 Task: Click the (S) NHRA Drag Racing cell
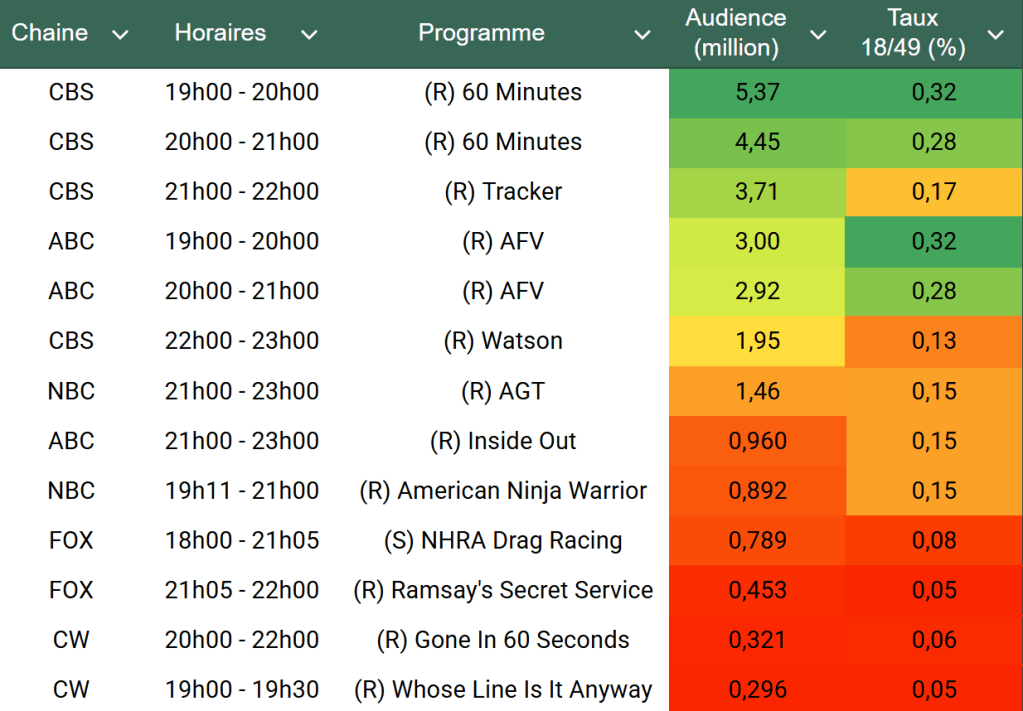503,541
